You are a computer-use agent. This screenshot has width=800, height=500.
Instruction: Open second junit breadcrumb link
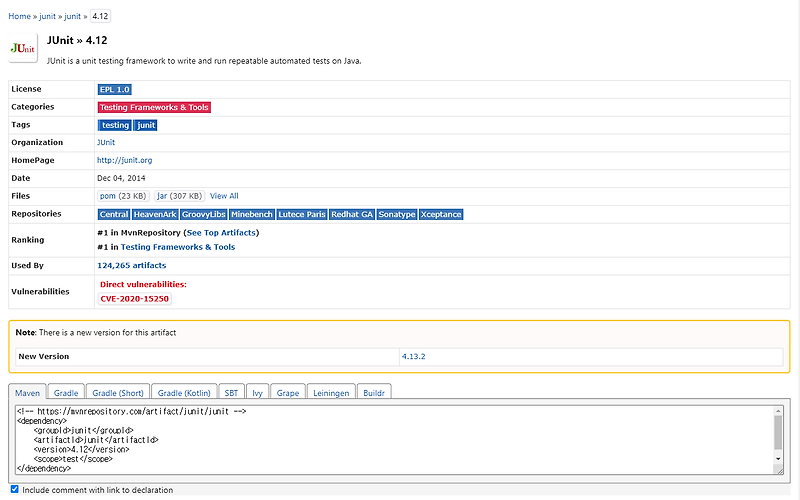click(72, 16)
